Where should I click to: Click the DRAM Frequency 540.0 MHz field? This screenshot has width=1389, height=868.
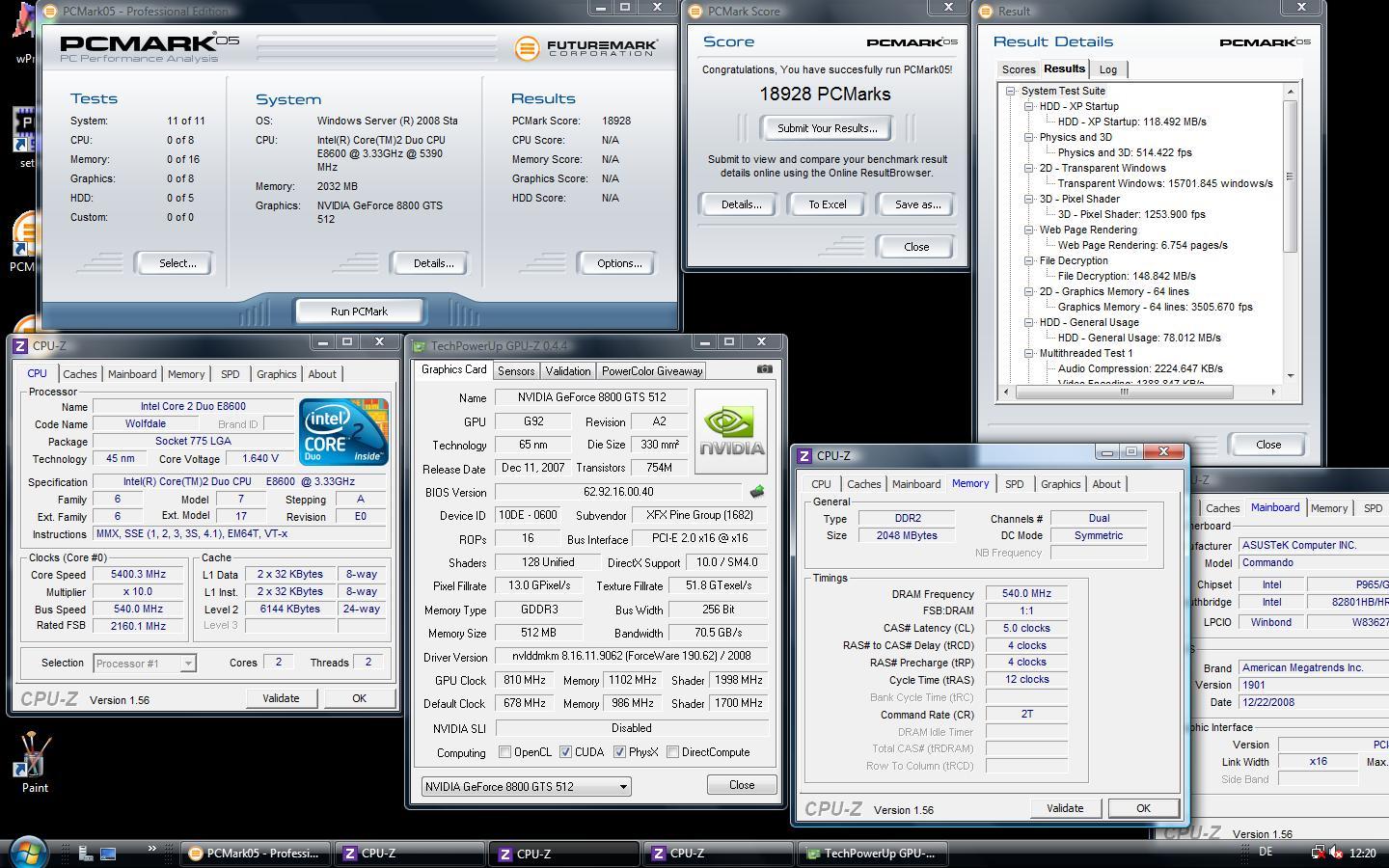coord(1026,594)
